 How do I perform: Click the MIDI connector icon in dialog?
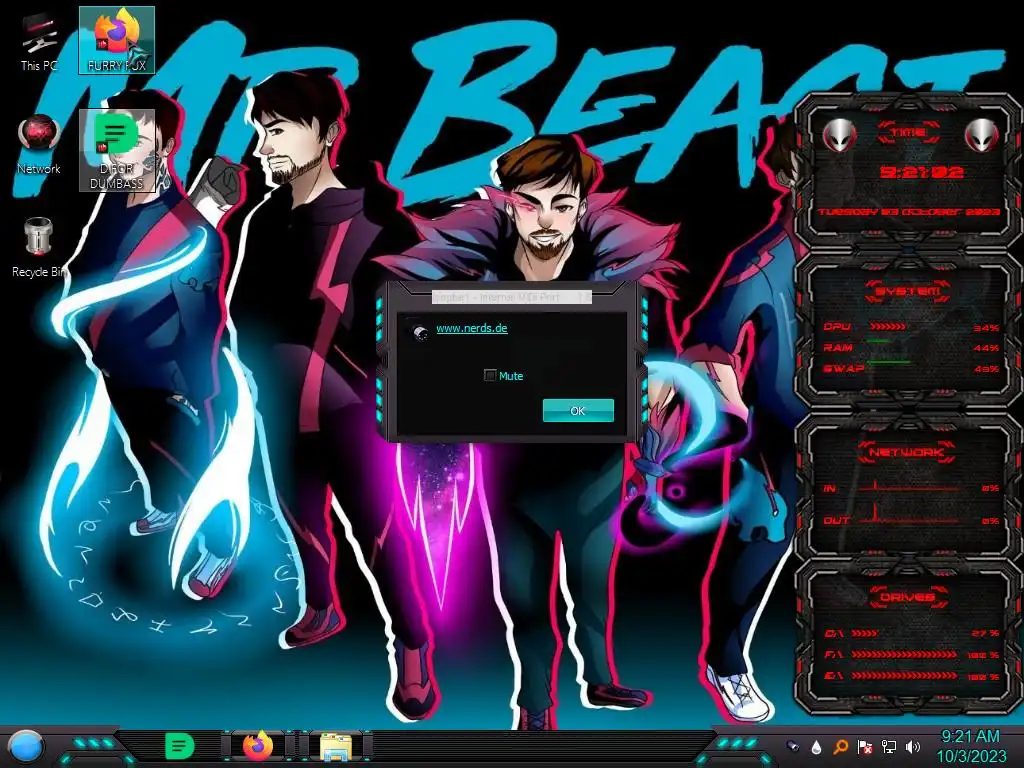click(x=419, y=332)
